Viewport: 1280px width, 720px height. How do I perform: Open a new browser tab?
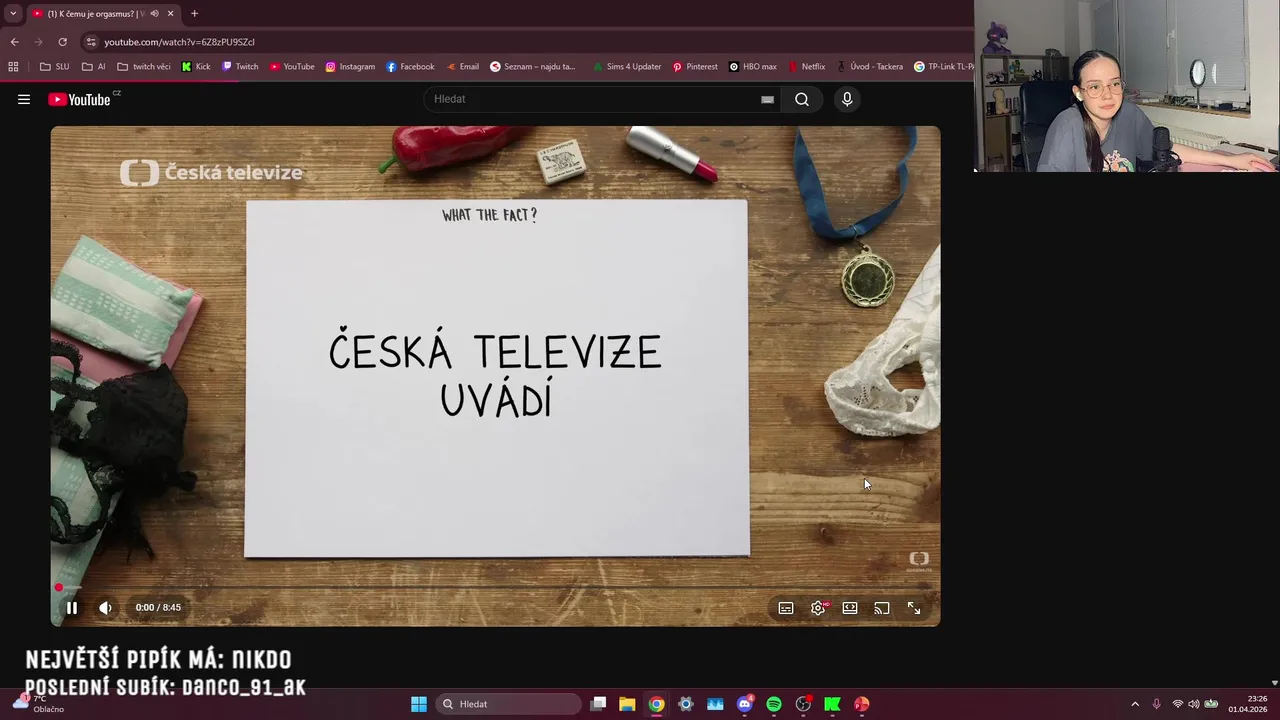tap(194, 14)
